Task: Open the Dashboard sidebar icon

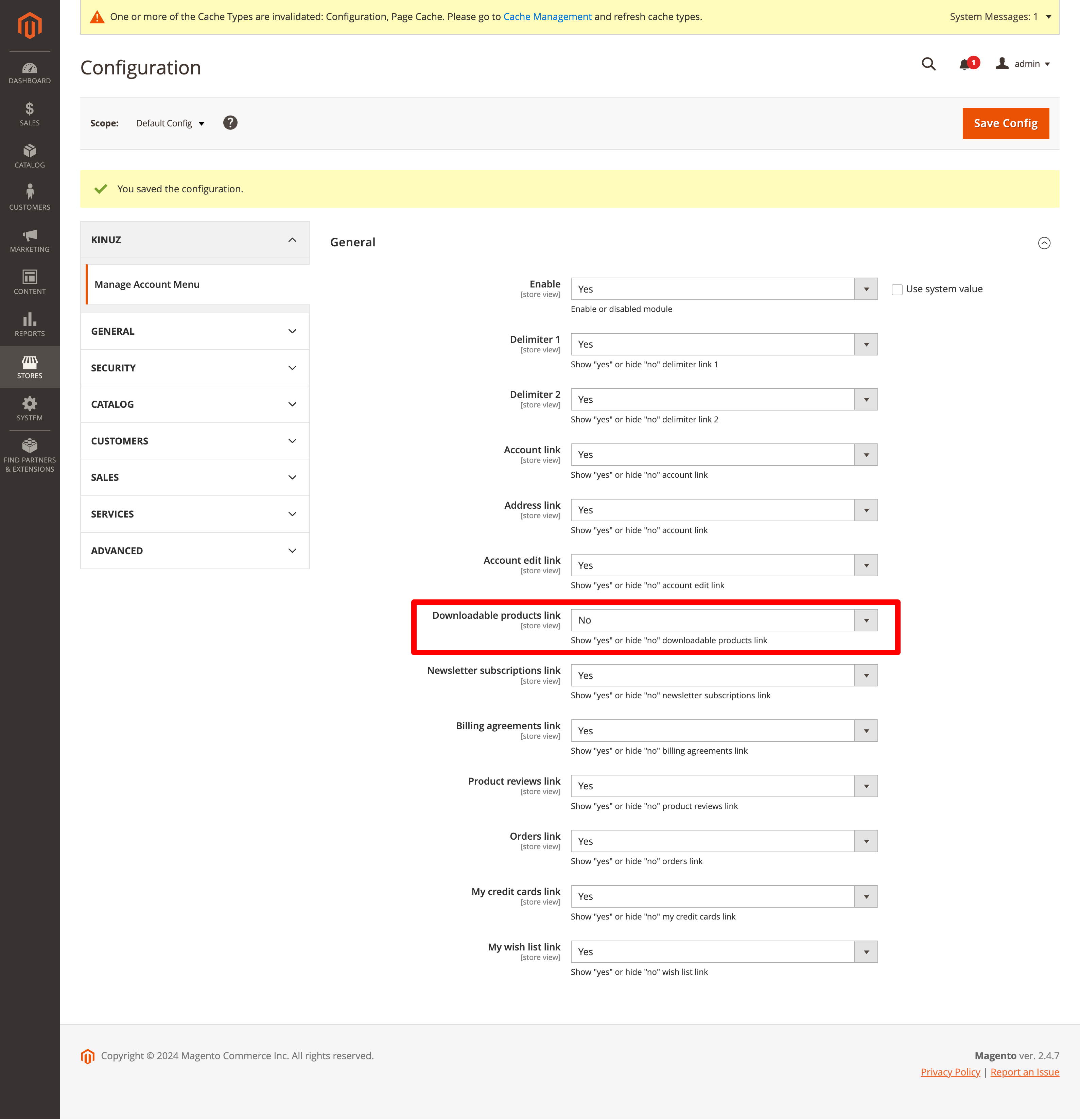Action: [x=30, y=73]
